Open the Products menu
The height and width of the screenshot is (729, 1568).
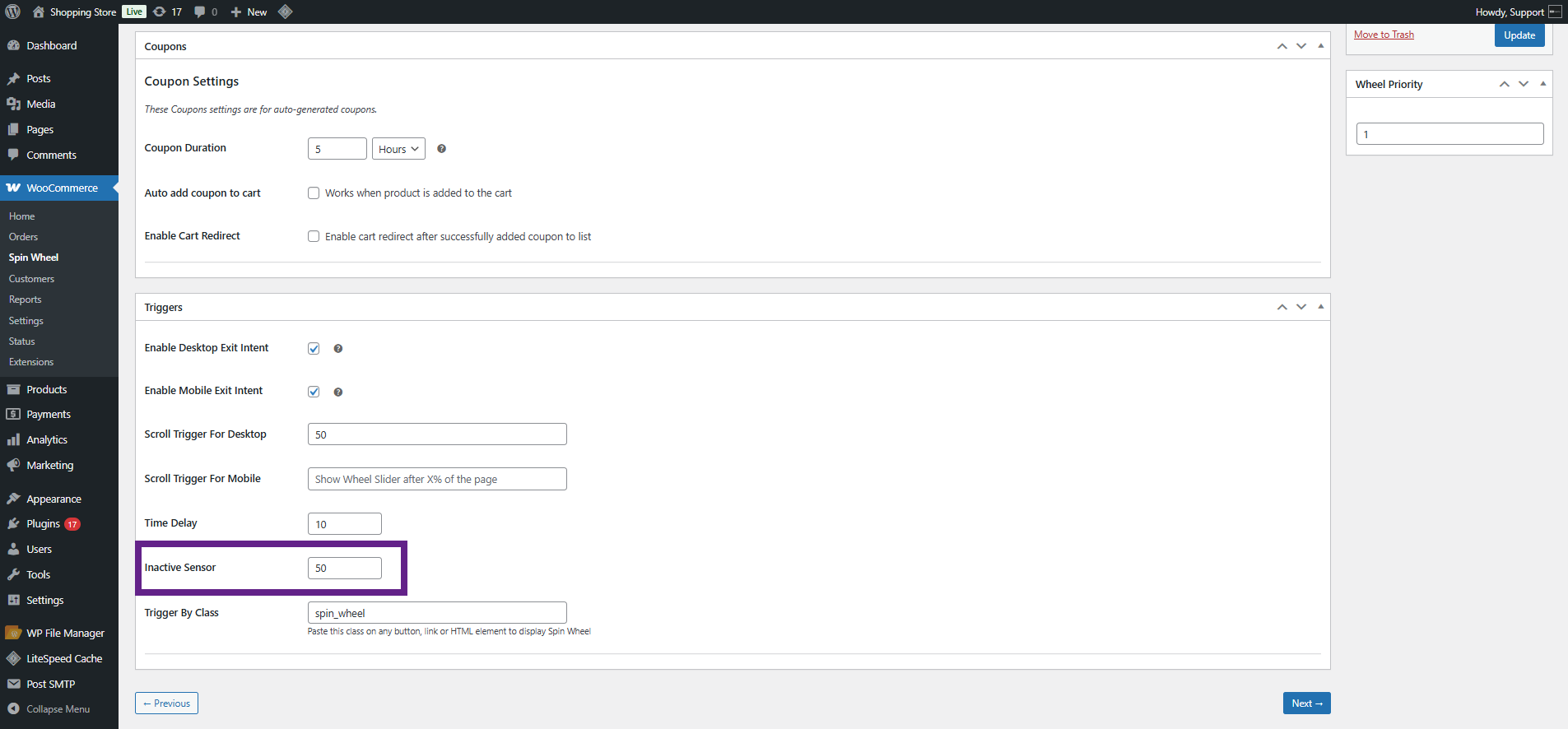coord(46,390)
